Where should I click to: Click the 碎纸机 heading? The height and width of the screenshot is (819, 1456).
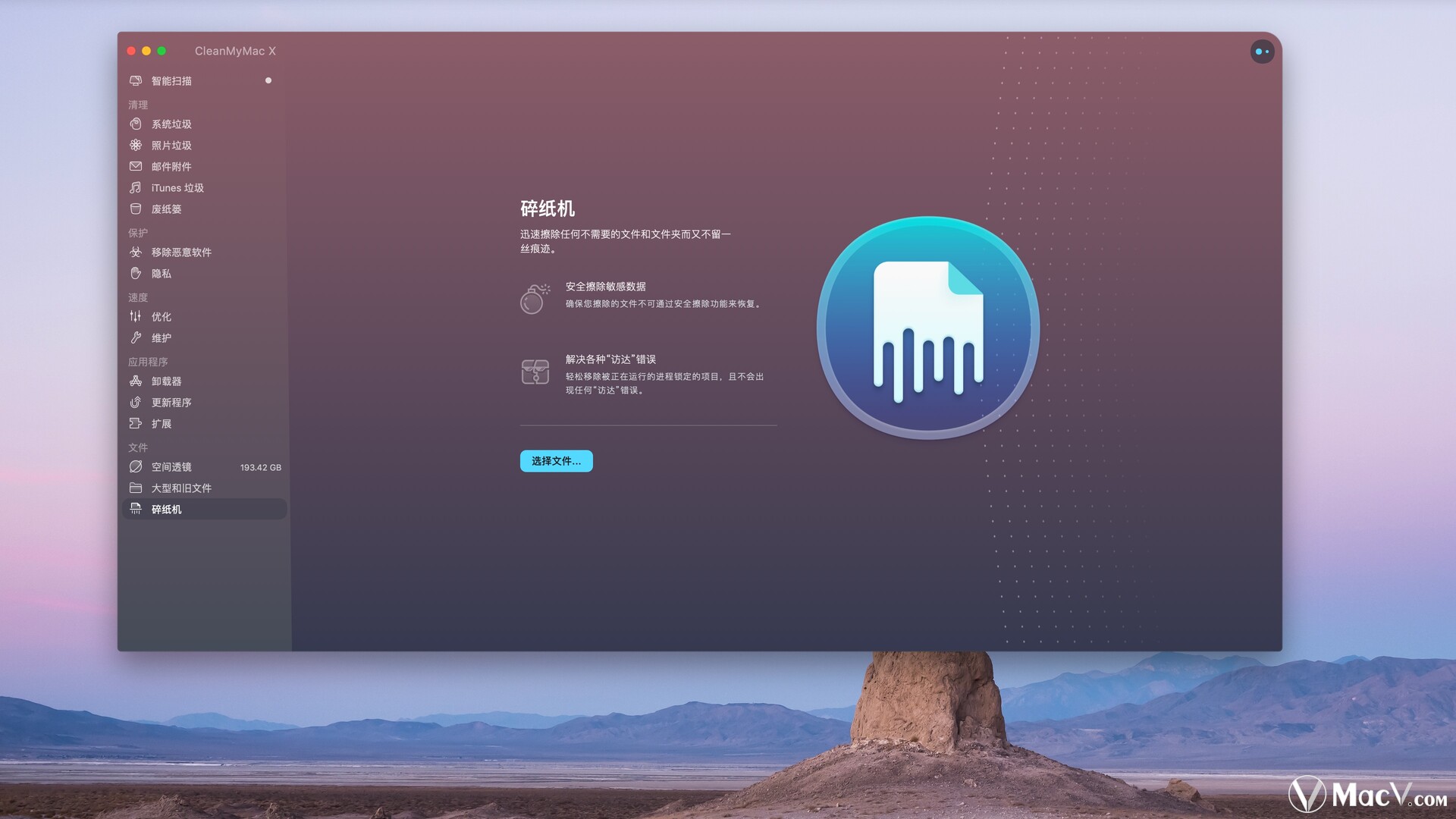point(548,209)
